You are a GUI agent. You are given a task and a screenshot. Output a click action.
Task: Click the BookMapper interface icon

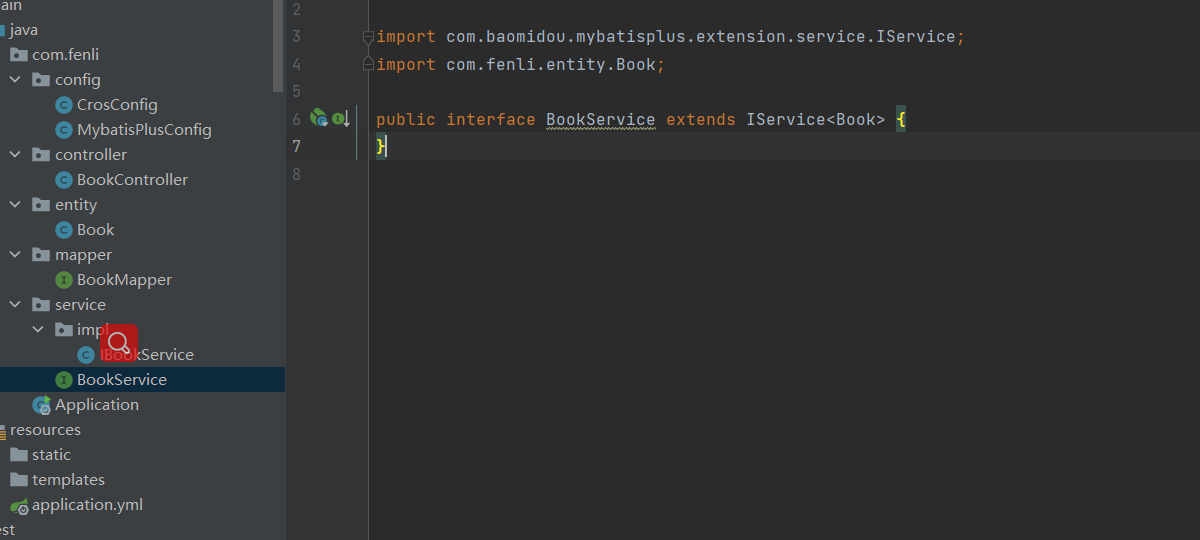tap(64, 280)
